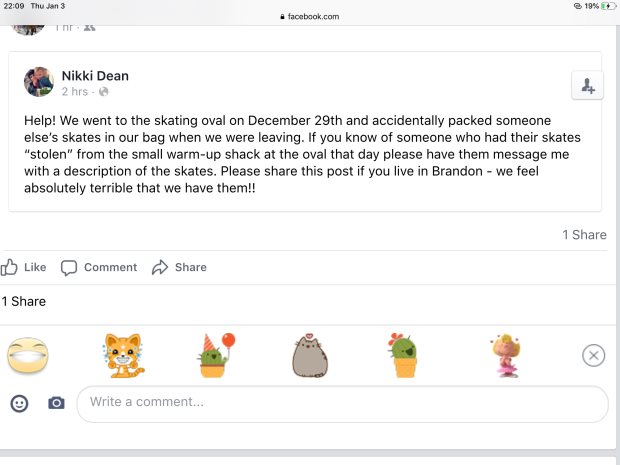
Task: Attach a photo using the camera icon
Action: (x=56, y=403)
